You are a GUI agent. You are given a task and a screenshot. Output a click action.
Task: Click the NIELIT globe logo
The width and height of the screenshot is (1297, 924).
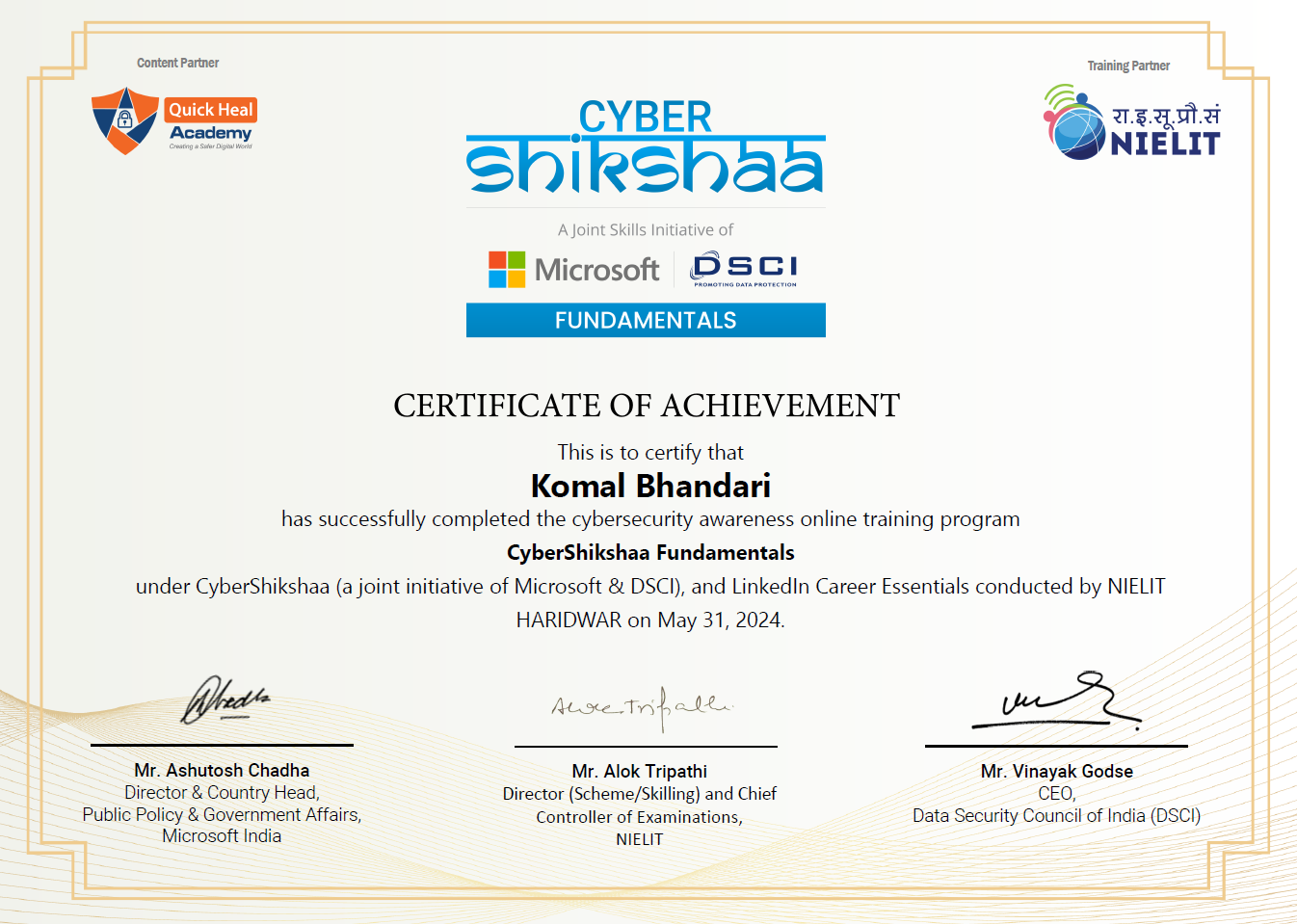point(1074,122)
